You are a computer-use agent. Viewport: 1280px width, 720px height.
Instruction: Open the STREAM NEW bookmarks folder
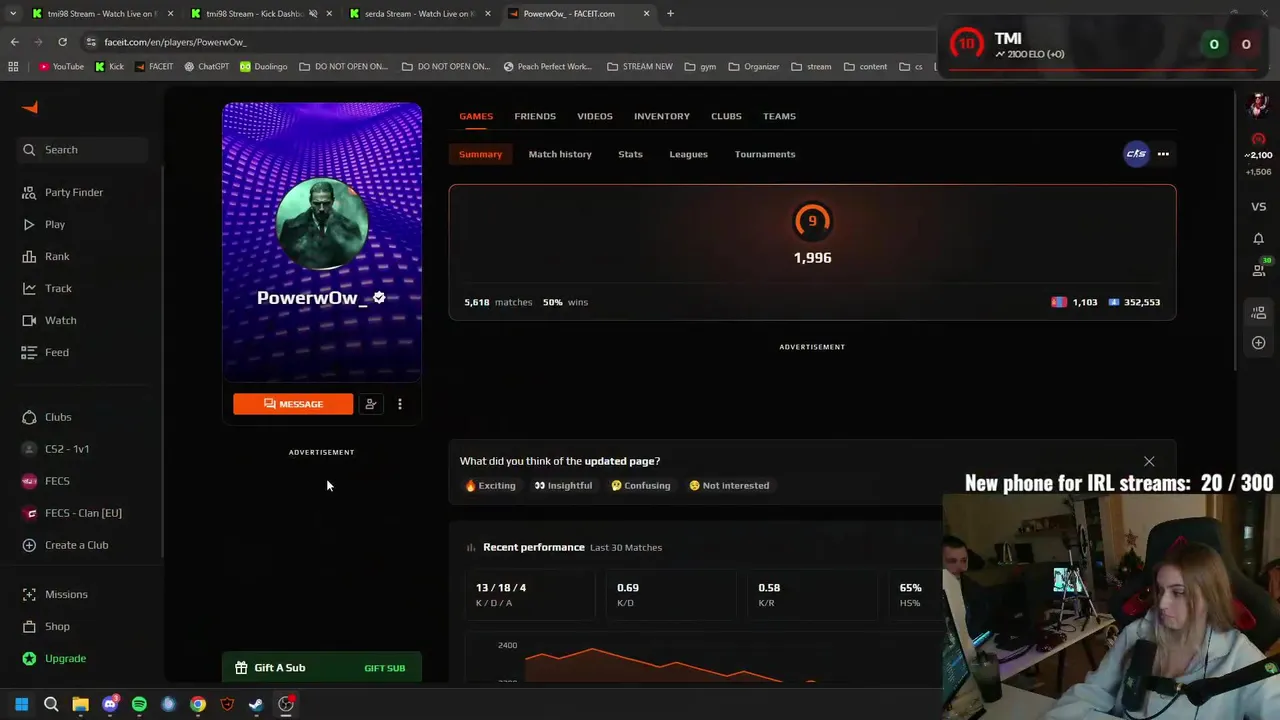[640, 67]
